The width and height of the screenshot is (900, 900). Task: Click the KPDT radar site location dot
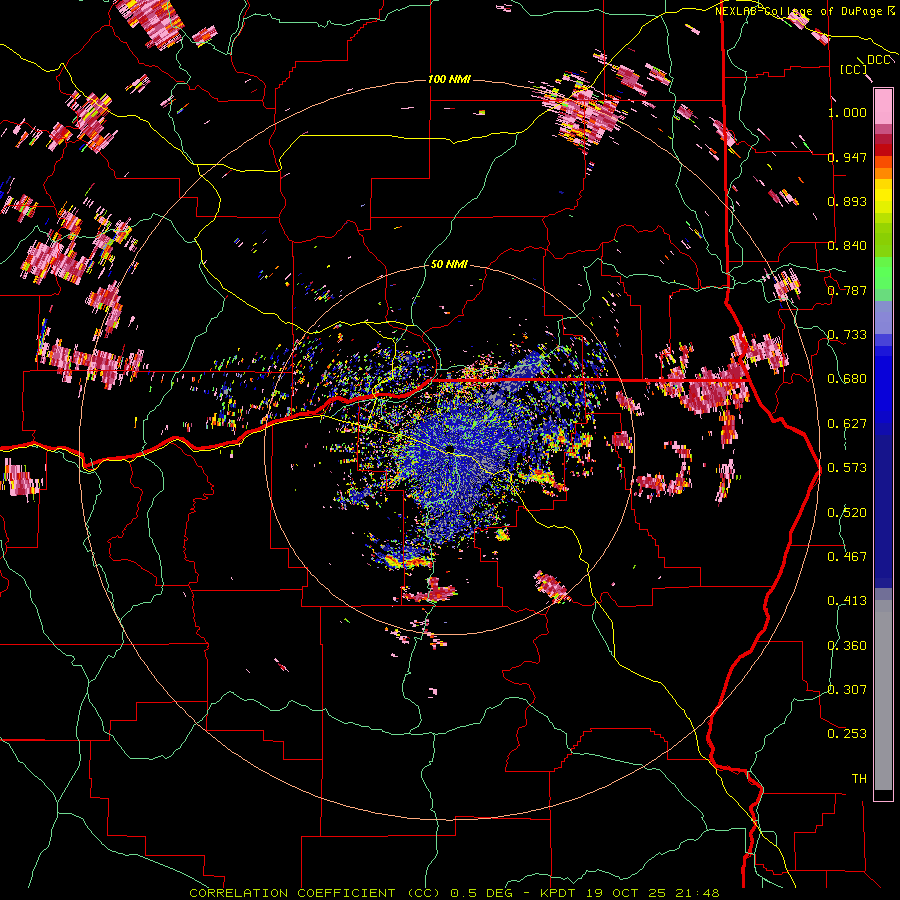click(x=451, y=448)
